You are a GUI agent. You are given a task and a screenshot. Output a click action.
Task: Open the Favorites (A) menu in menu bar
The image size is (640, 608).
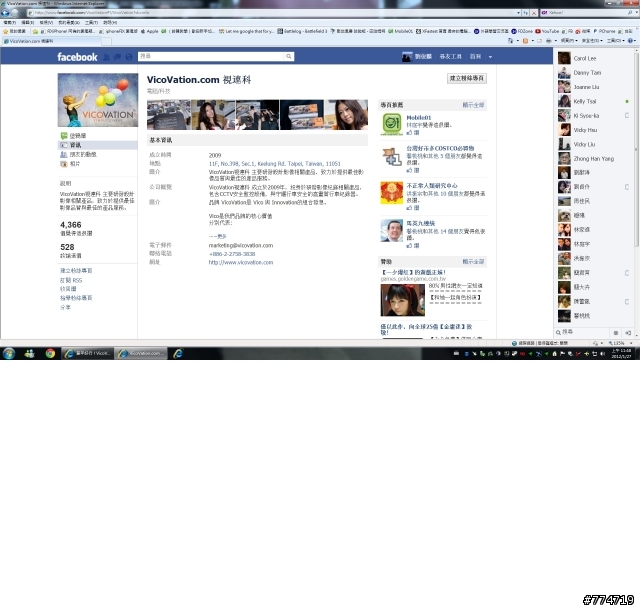(69, 22)
